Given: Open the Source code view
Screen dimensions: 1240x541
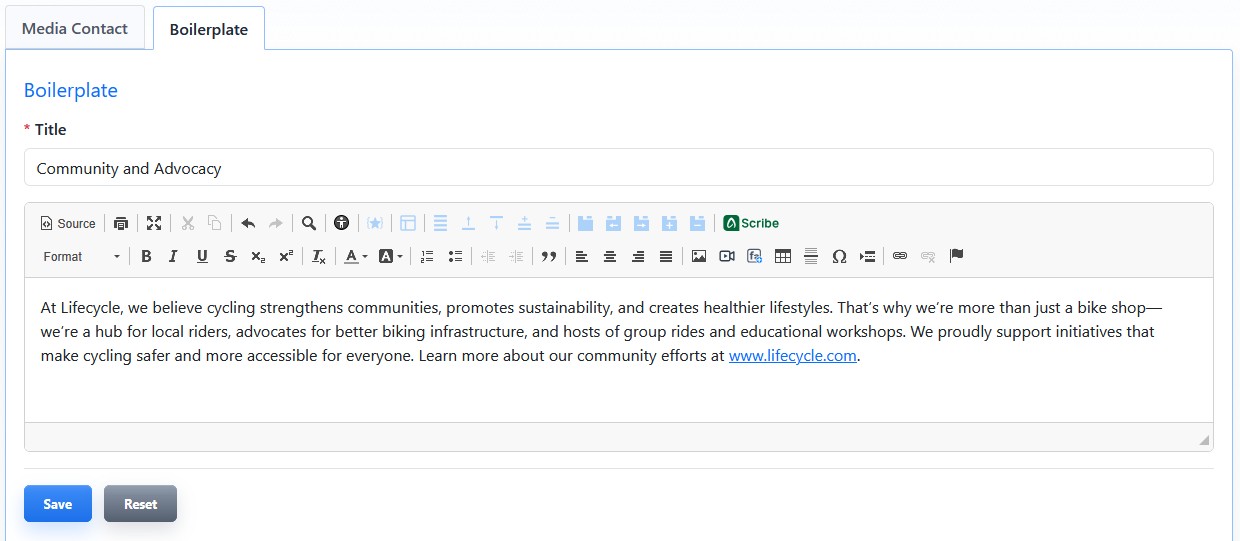Looking at the screenshot, I should coord(68,223).
